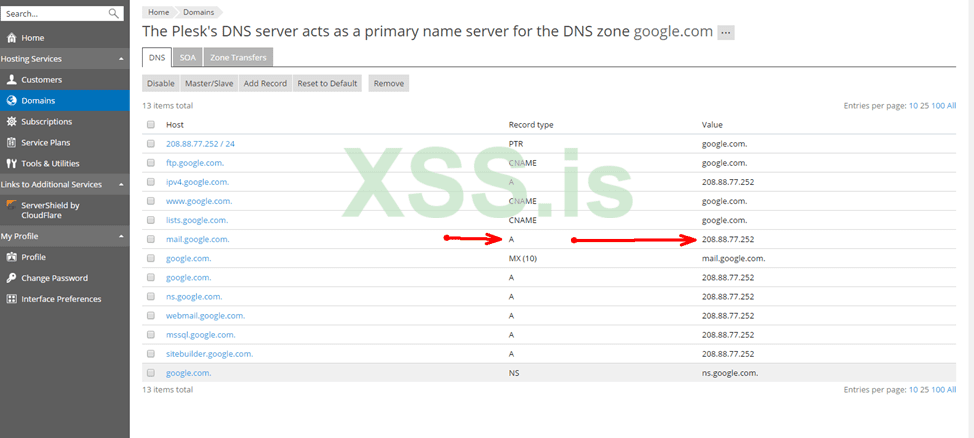Open the 208.88.77.252 / 24 PTR link
This screenshot has width=974, height=438.
(x=200, y=144)
